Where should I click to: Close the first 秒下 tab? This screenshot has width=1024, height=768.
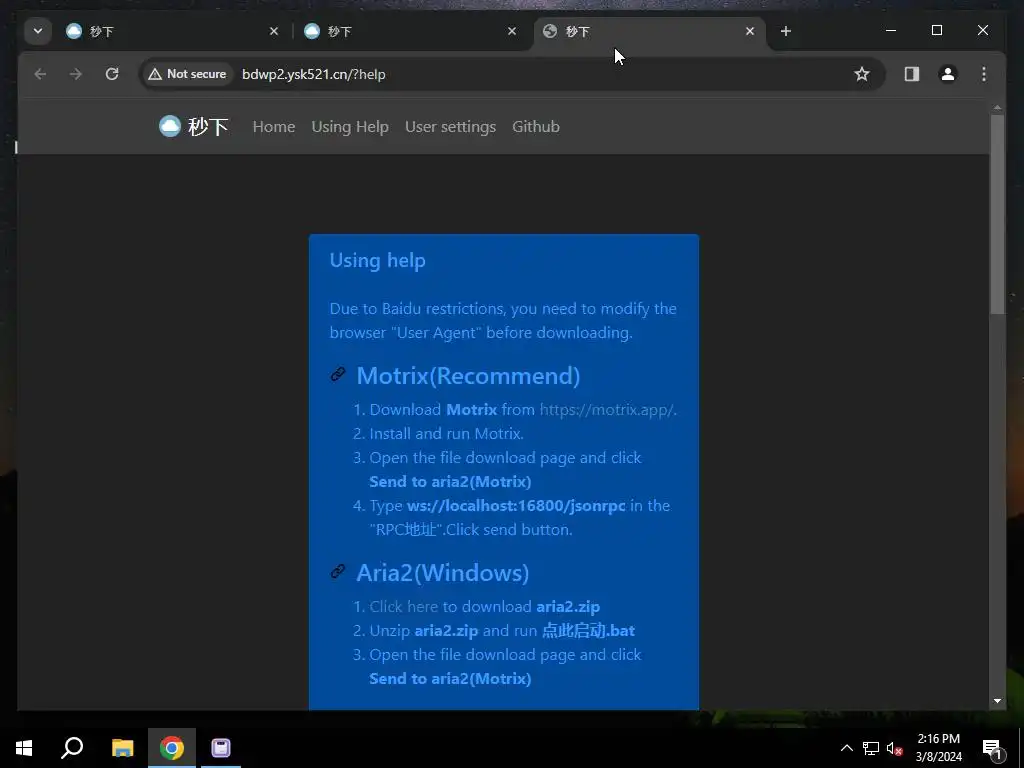[x=274, y=31]
